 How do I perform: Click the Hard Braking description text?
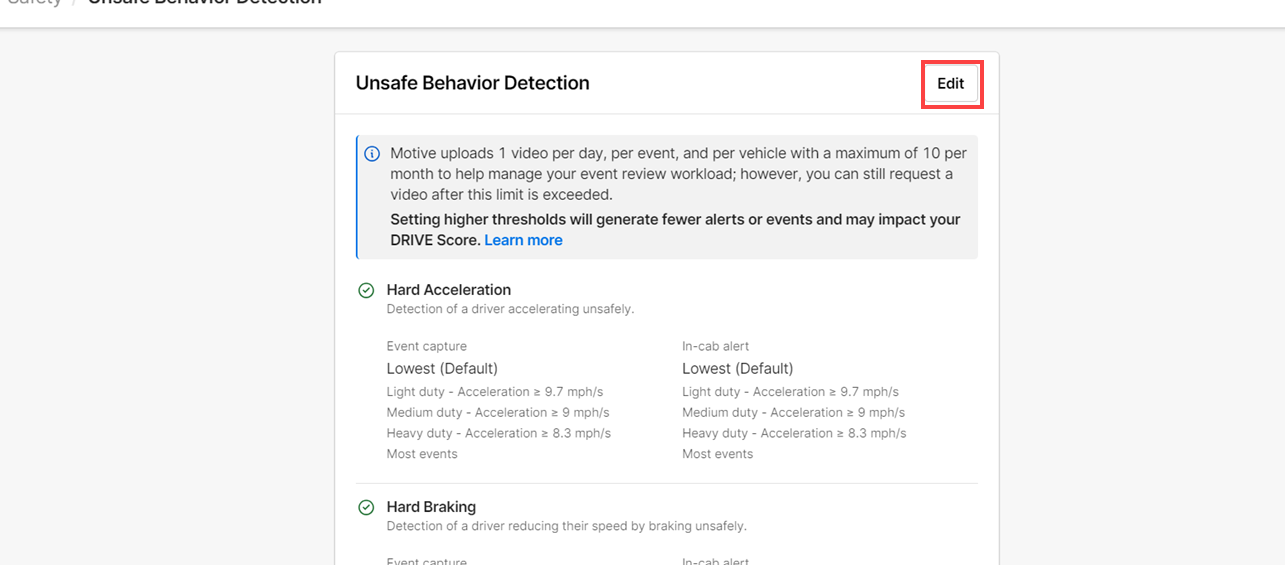tap(566, 526)
